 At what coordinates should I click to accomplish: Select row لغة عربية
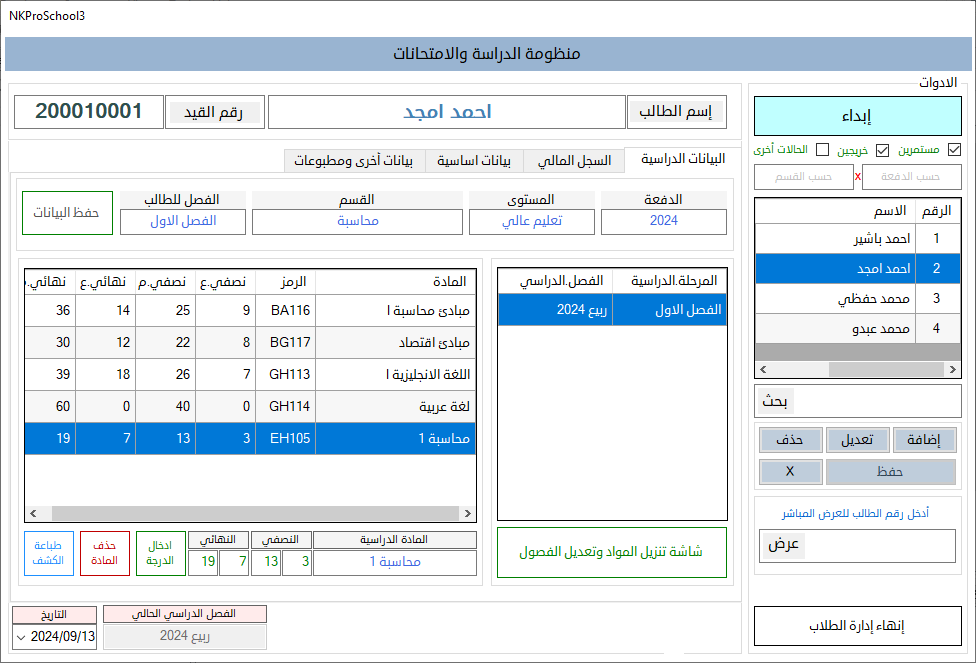250,407
